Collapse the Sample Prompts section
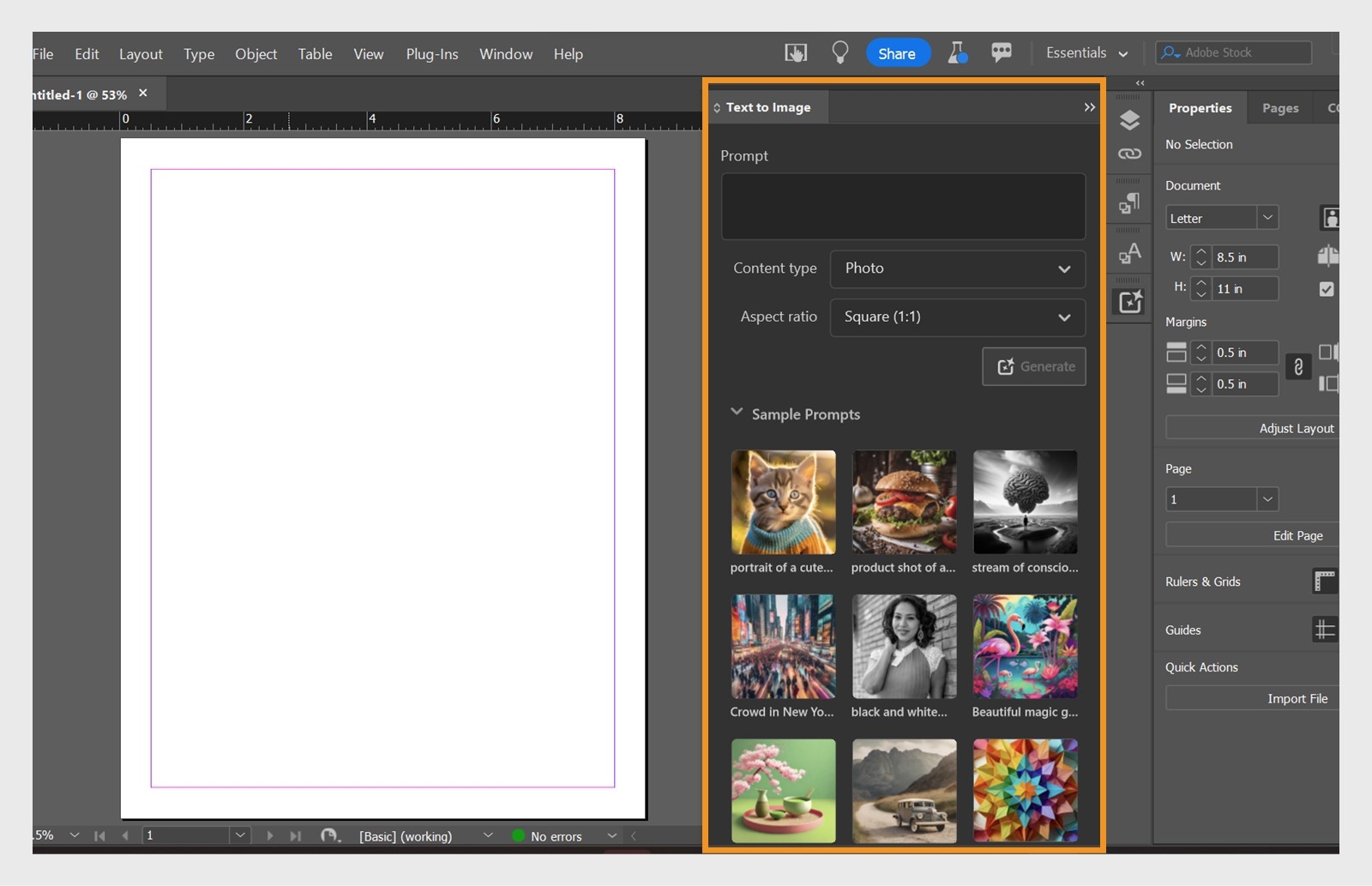 pos(737,413)
